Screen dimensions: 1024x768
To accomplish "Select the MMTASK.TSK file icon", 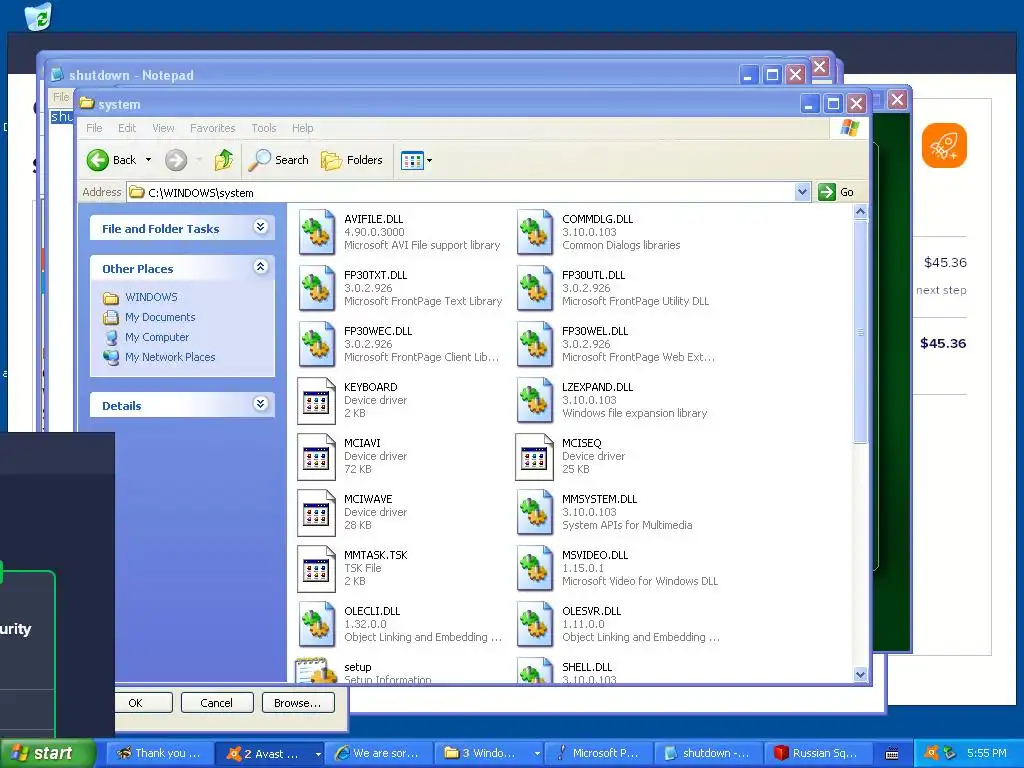I will click(317, 569).
